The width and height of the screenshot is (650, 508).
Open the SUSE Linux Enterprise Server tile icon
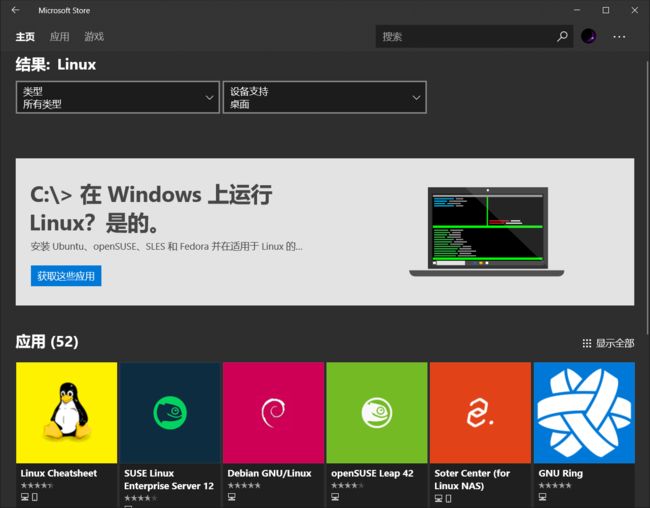coord(170,413)
